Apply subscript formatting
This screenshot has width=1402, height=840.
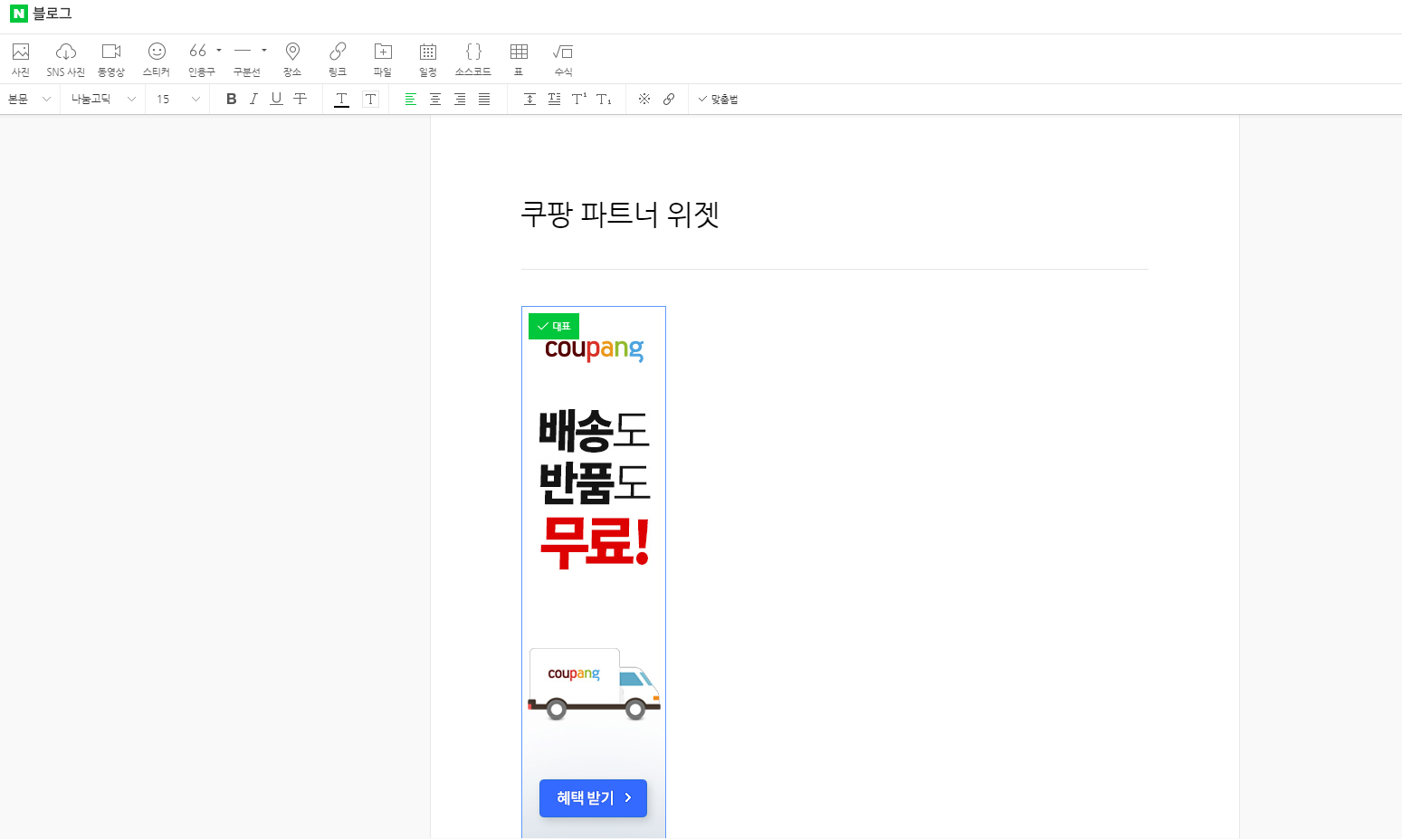pos(604,100)
